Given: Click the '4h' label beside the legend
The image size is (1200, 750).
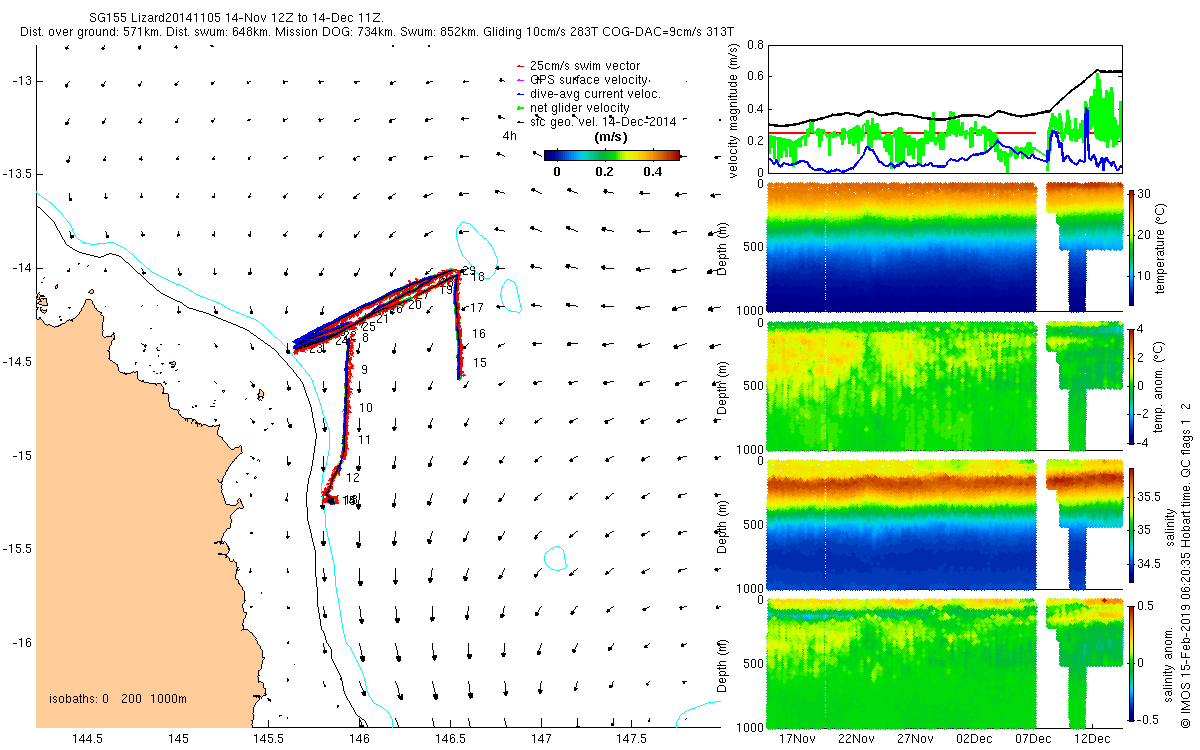Looking at the screenshot, I should [509, 137].
